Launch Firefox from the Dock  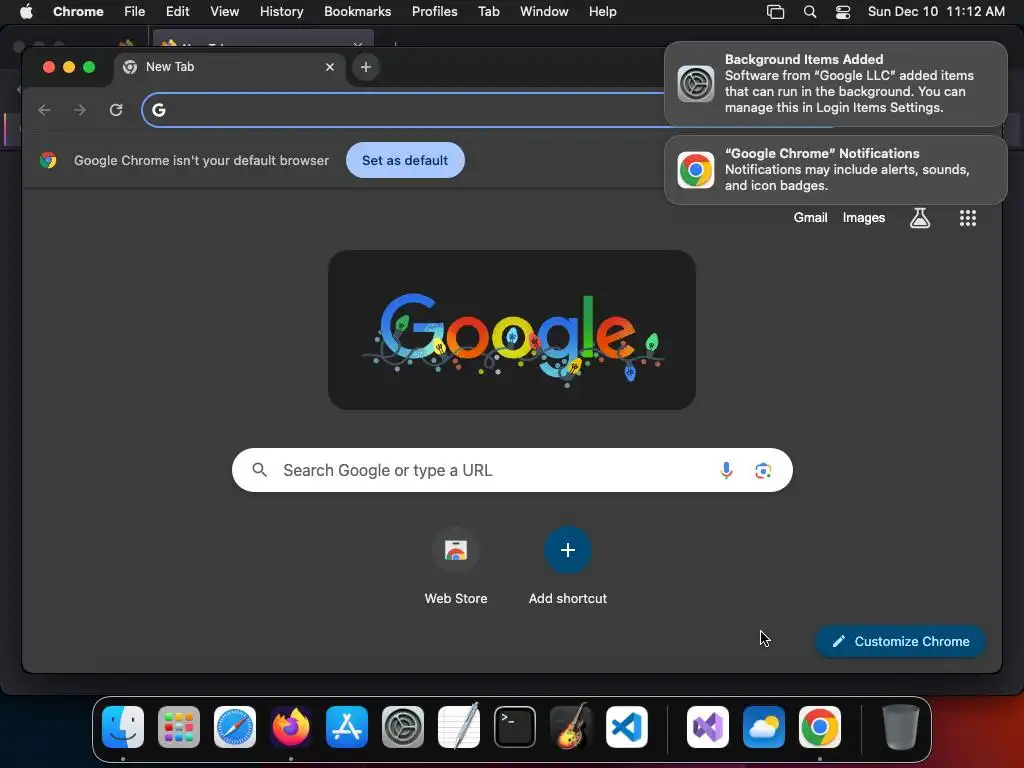pyautogui.click(x=291, y=727)
